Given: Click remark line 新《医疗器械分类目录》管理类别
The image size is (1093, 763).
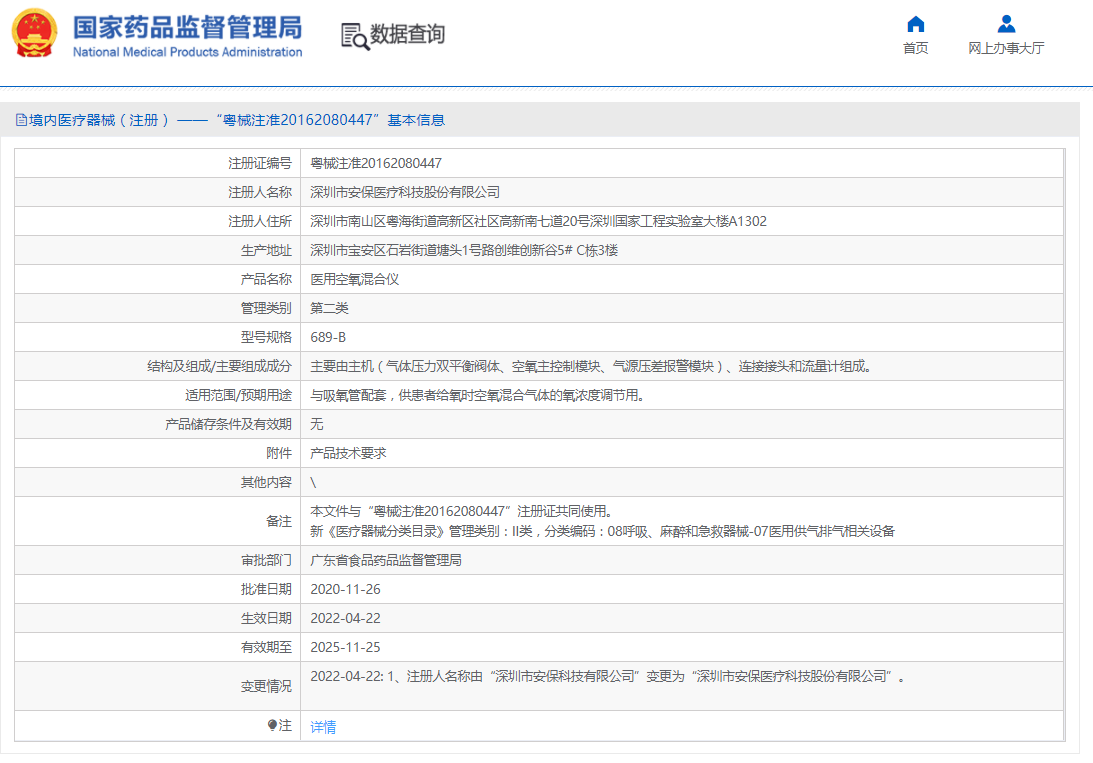Looking at the screenshot, I should (602, 532).
